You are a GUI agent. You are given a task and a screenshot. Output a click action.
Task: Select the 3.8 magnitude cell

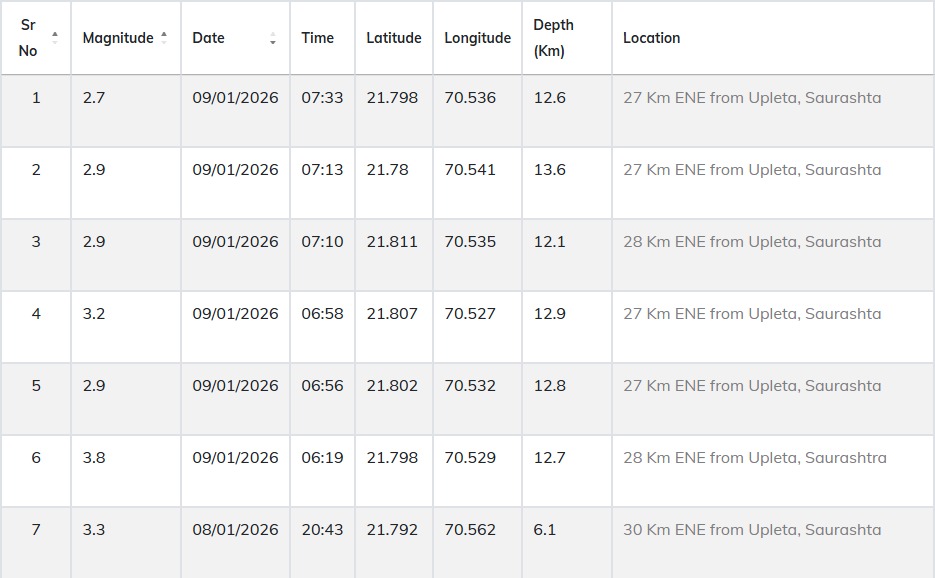tap(94, 458)
